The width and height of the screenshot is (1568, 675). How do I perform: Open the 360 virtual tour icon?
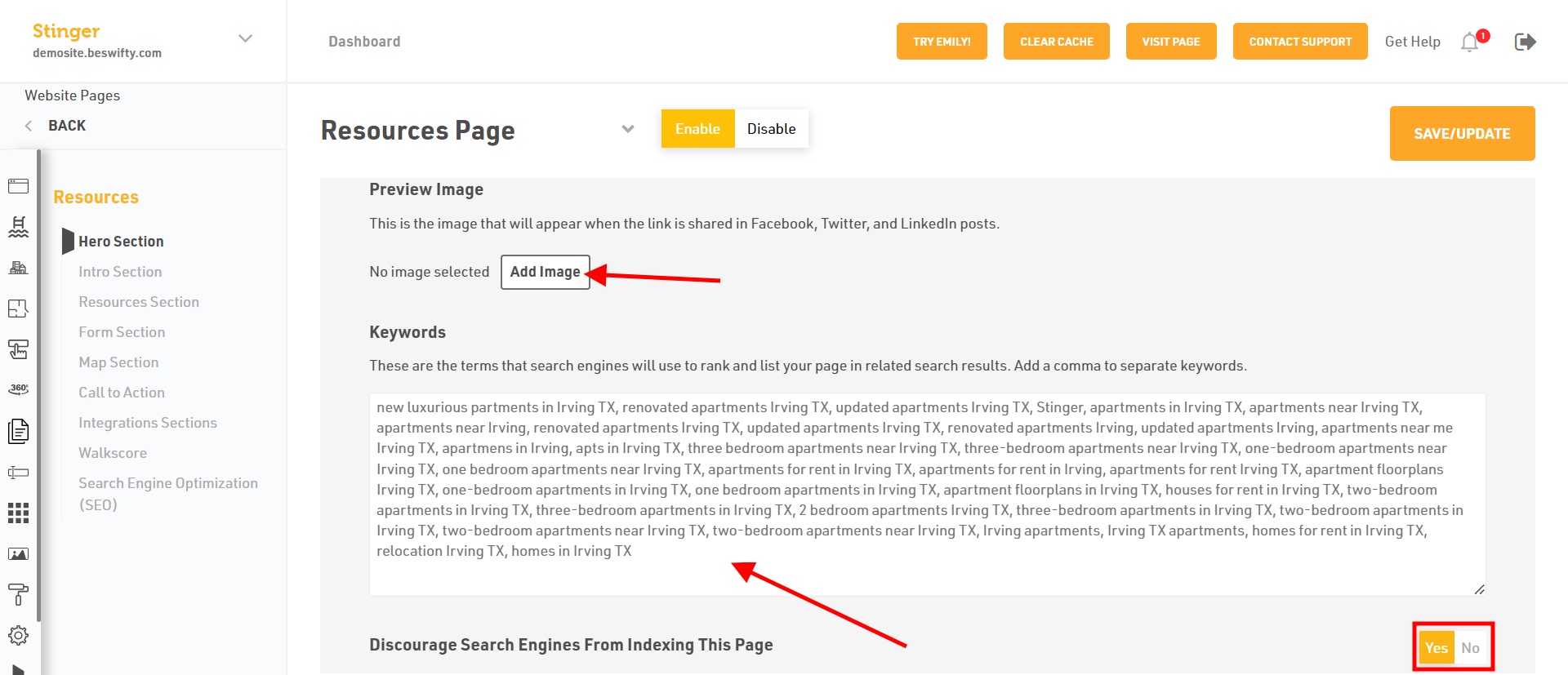tap(18, 389)
